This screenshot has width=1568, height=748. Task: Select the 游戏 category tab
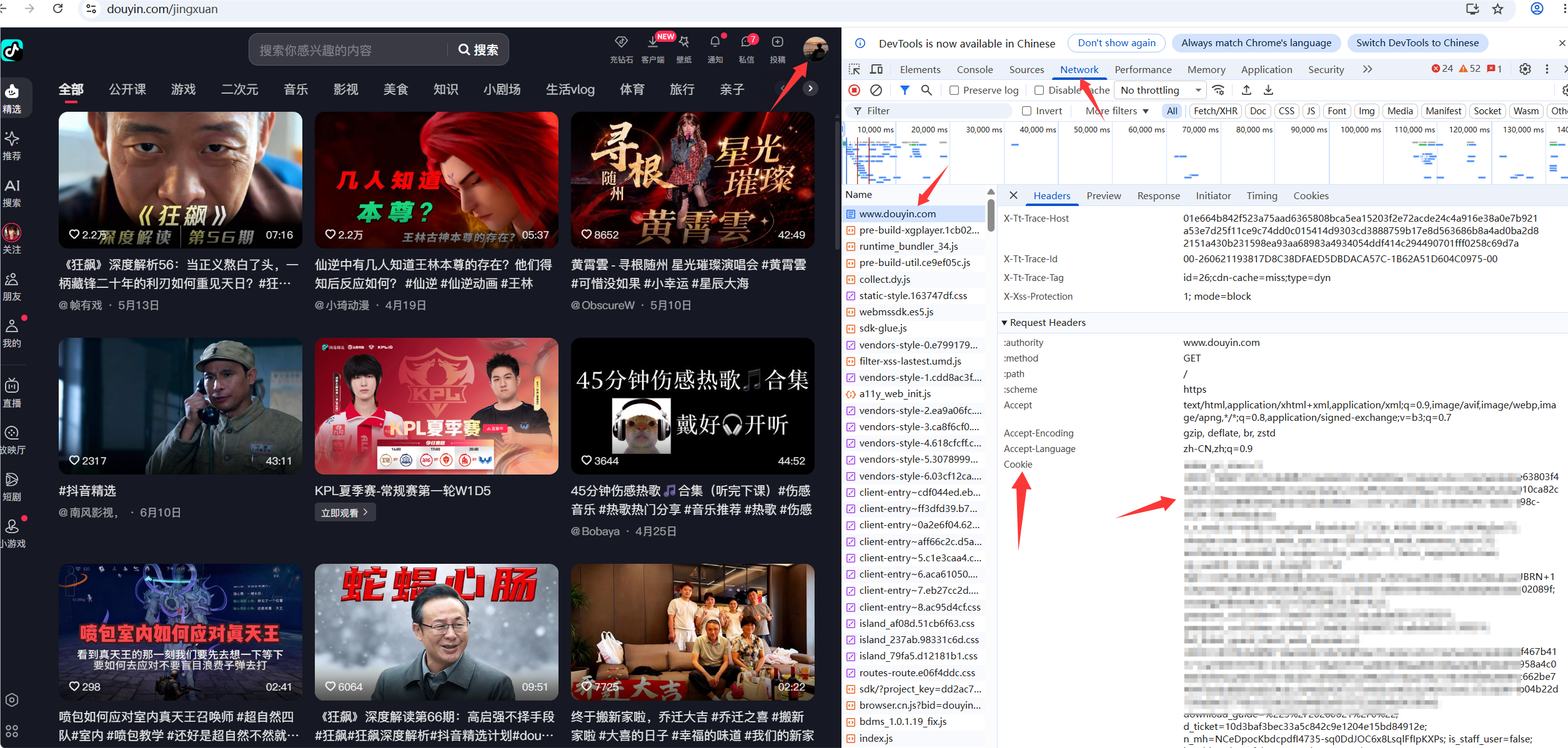(x=183, y=89)
